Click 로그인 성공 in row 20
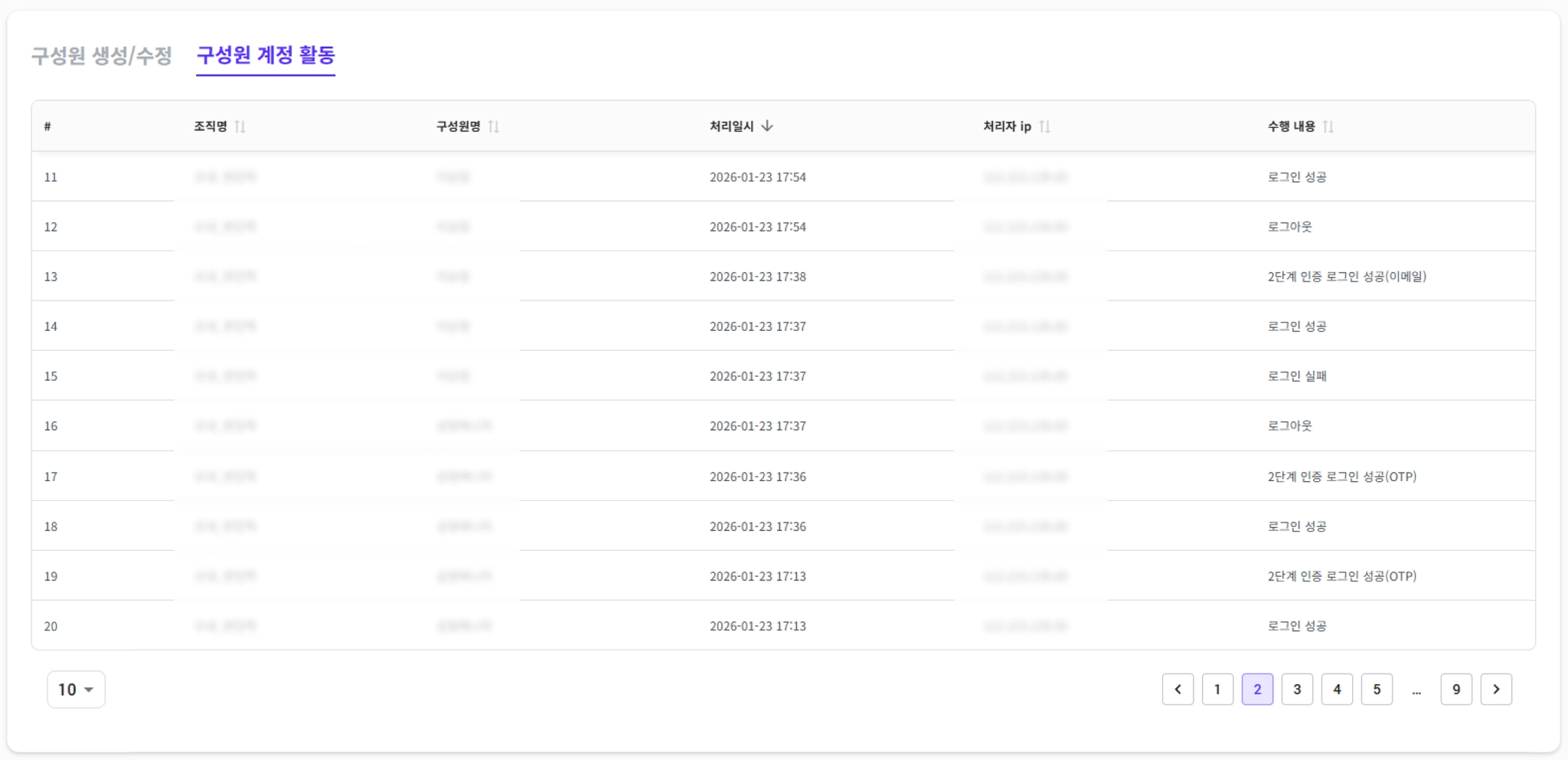This screenshot has width=1568, height=760. click(1297, 626)
